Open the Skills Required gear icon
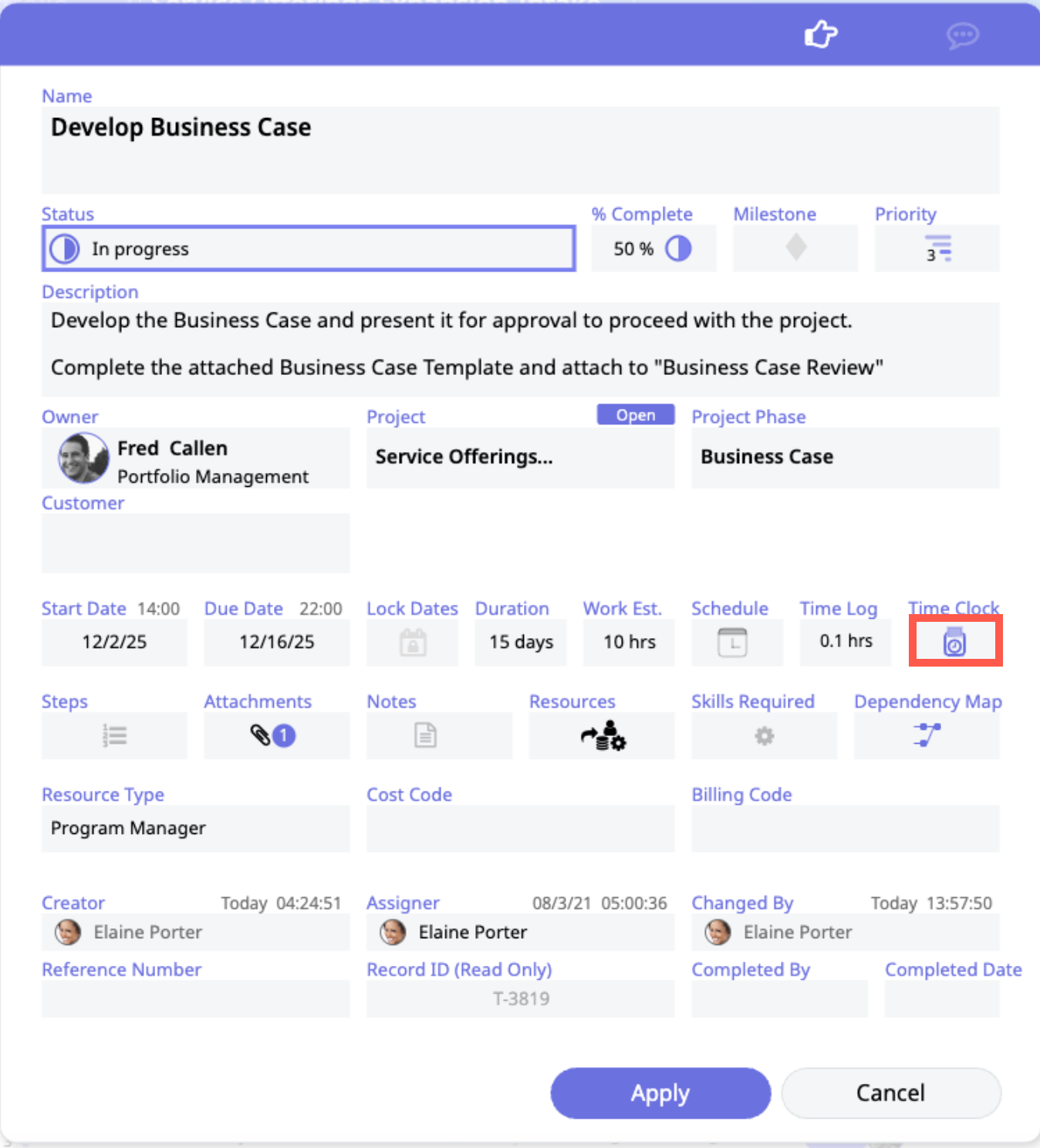 tap(764, 736)
